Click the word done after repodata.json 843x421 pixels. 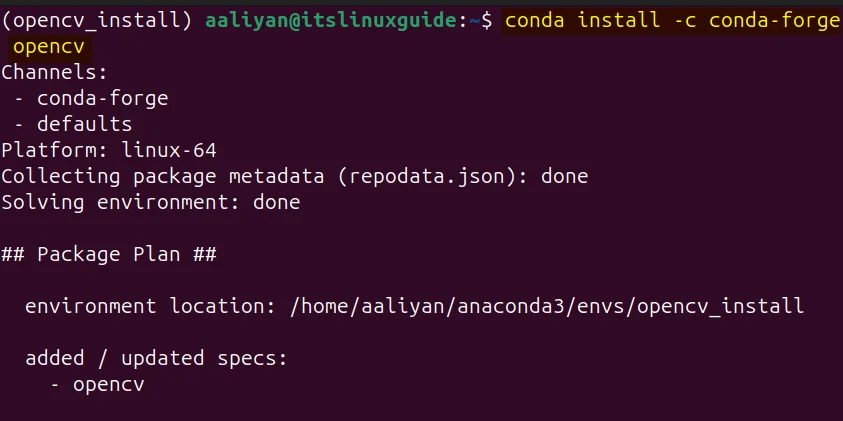[565, 176]
